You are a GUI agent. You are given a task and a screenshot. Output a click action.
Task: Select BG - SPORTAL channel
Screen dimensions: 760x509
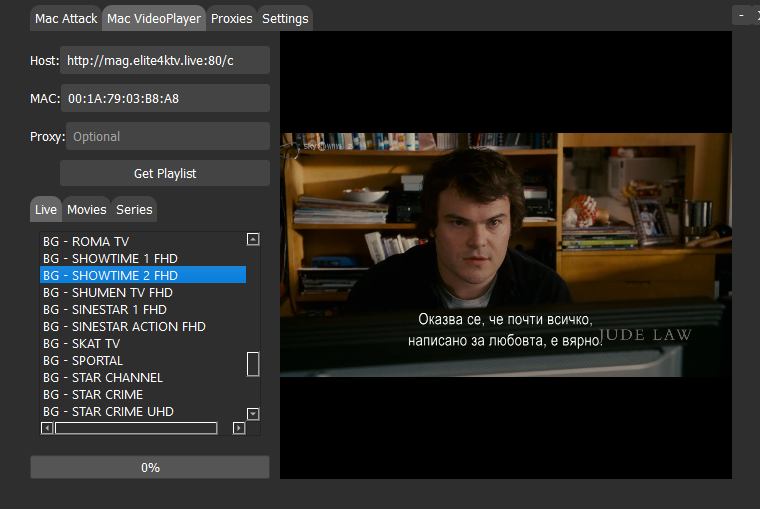[x=143, y=360]
